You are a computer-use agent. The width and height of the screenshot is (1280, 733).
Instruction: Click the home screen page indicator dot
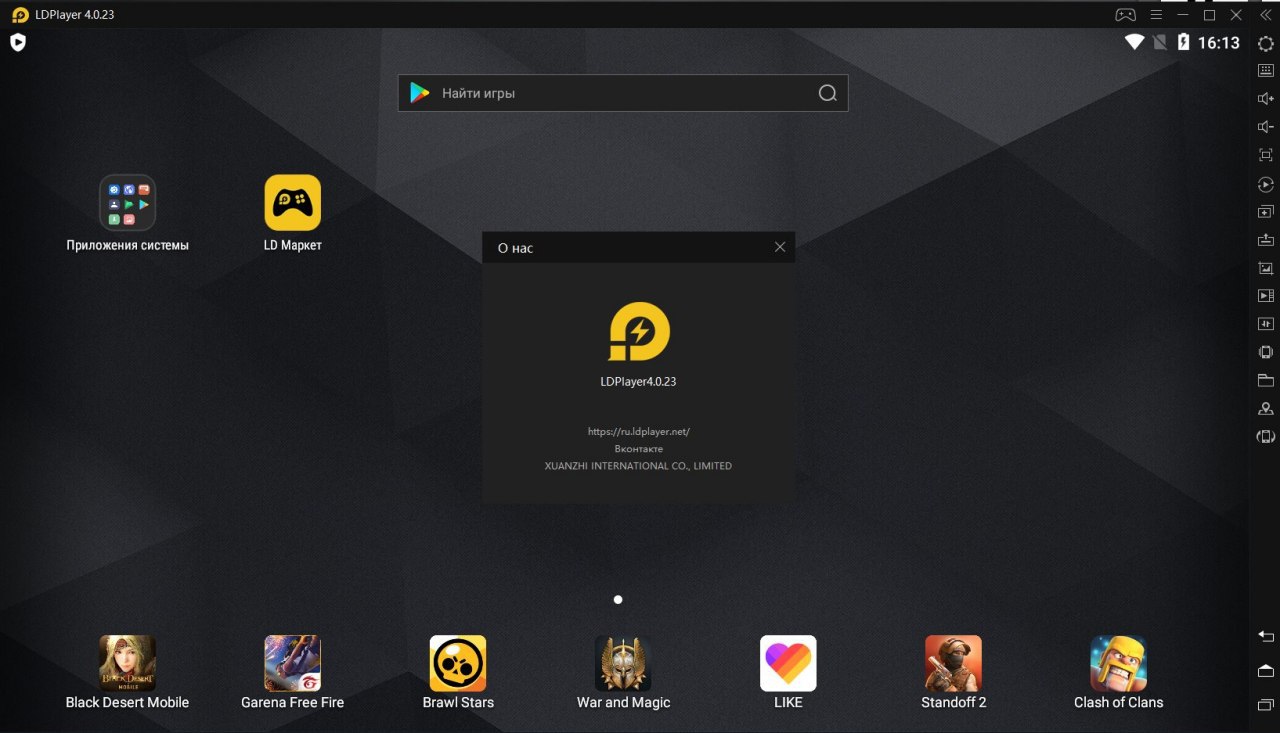pos(618,600)
